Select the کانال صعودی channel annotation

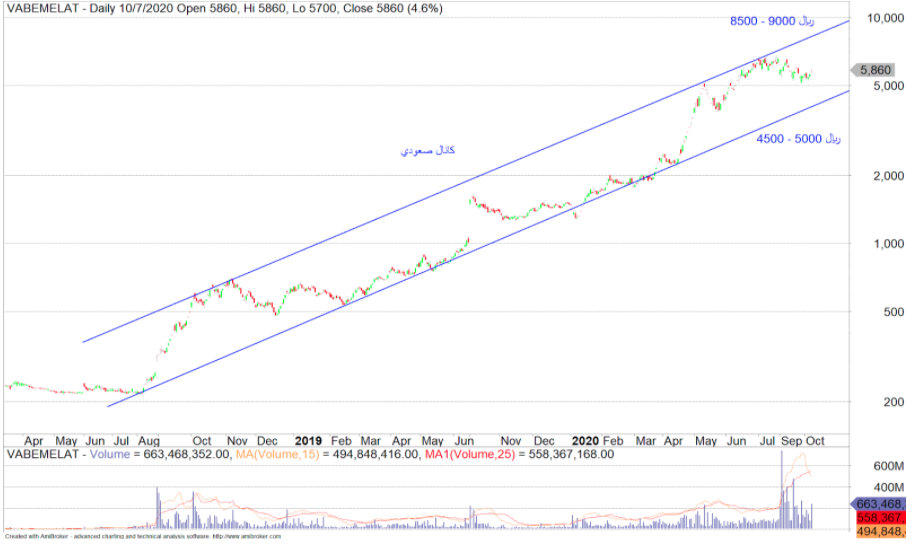[426, 150]
